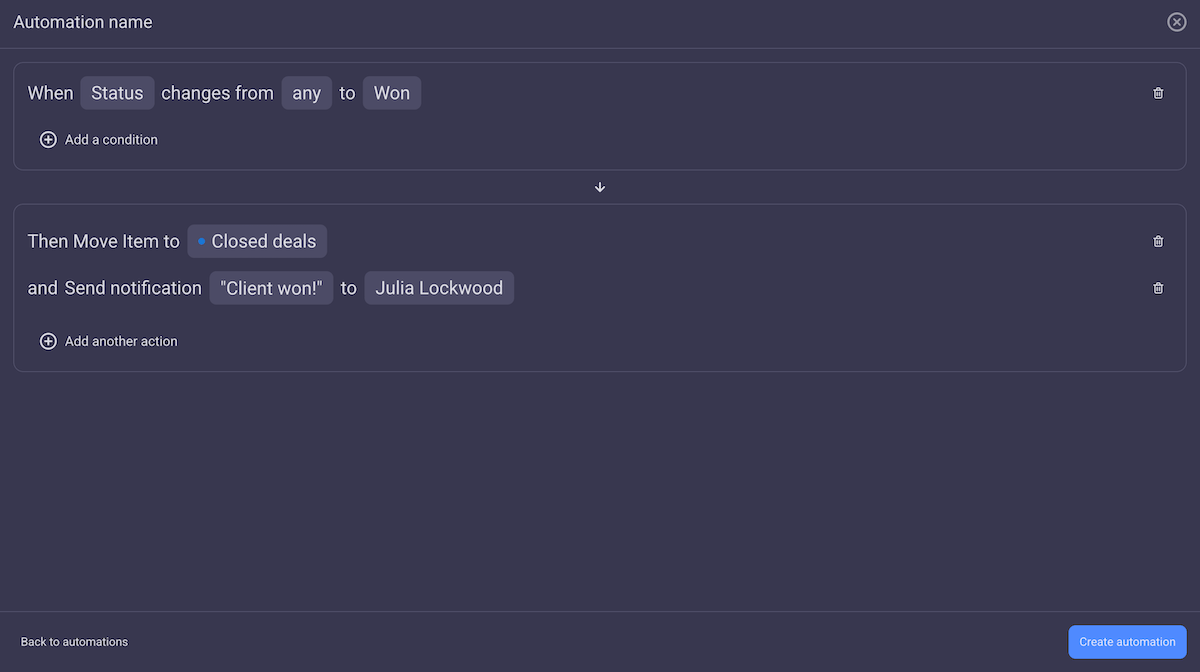This screenshot has width=1200, height=672.
Task: Delete the status change trigger
Action: 1158,92
